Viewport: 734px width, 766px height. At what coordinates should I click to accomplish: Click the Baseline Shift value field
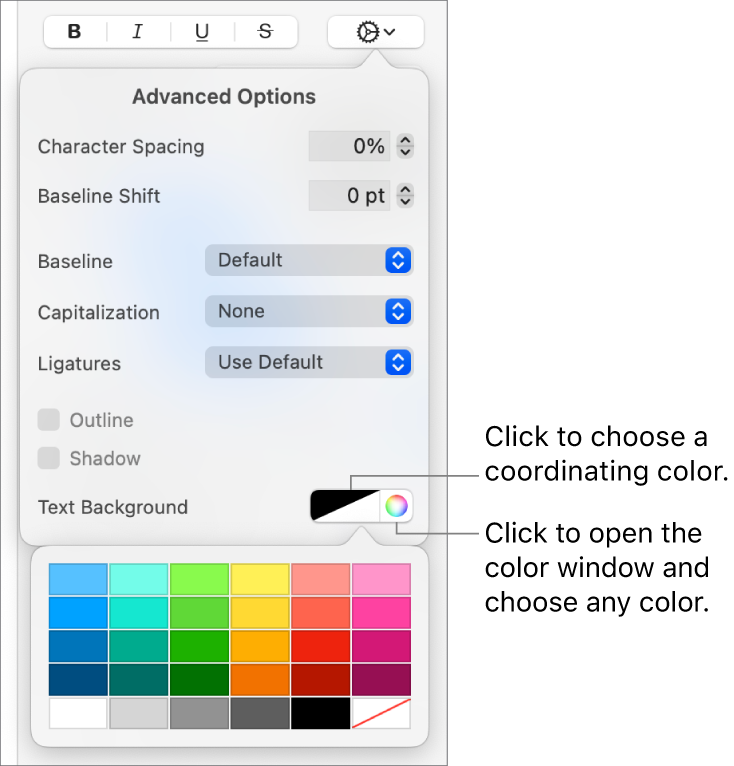click(349, 196)
